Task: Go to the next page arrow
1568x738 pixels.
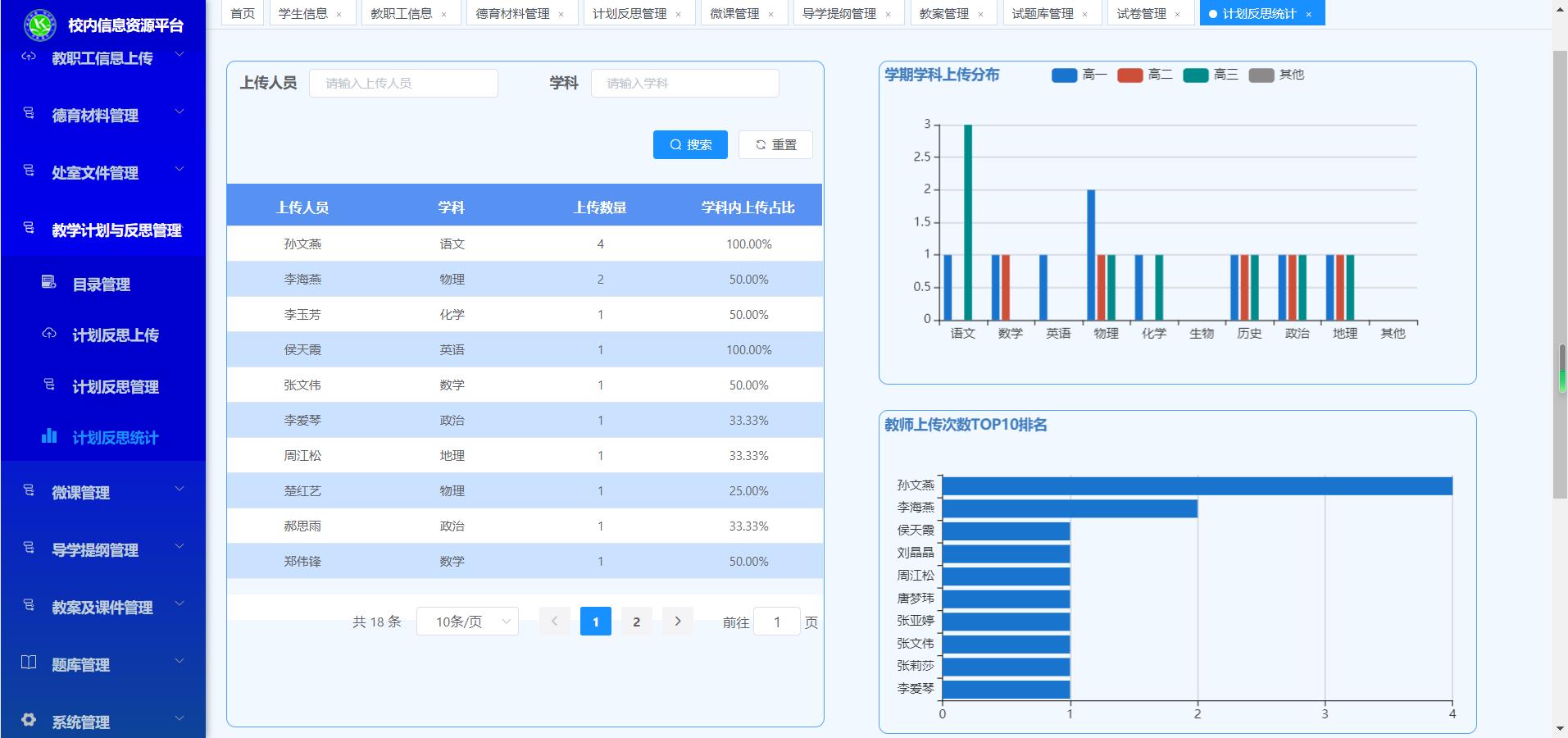Action: (x=677, y=622)
